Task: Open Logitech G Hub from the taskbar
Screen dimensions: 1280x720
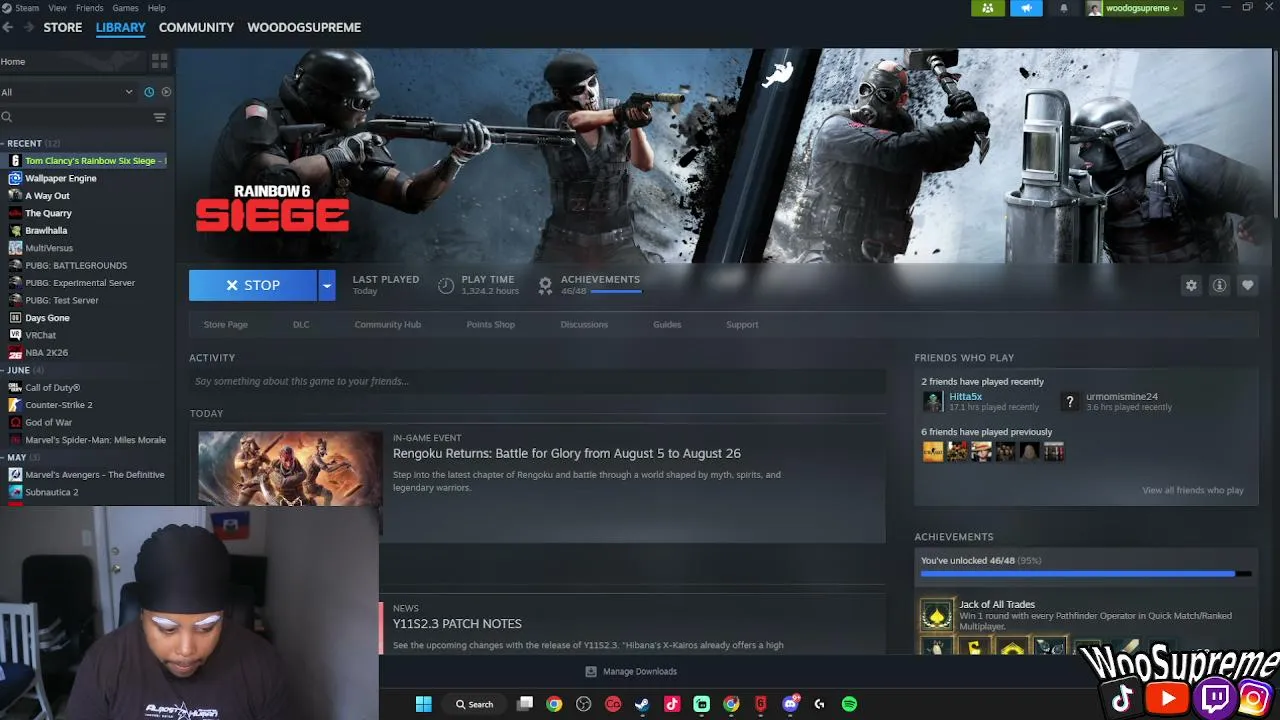Action: [820, 704]
